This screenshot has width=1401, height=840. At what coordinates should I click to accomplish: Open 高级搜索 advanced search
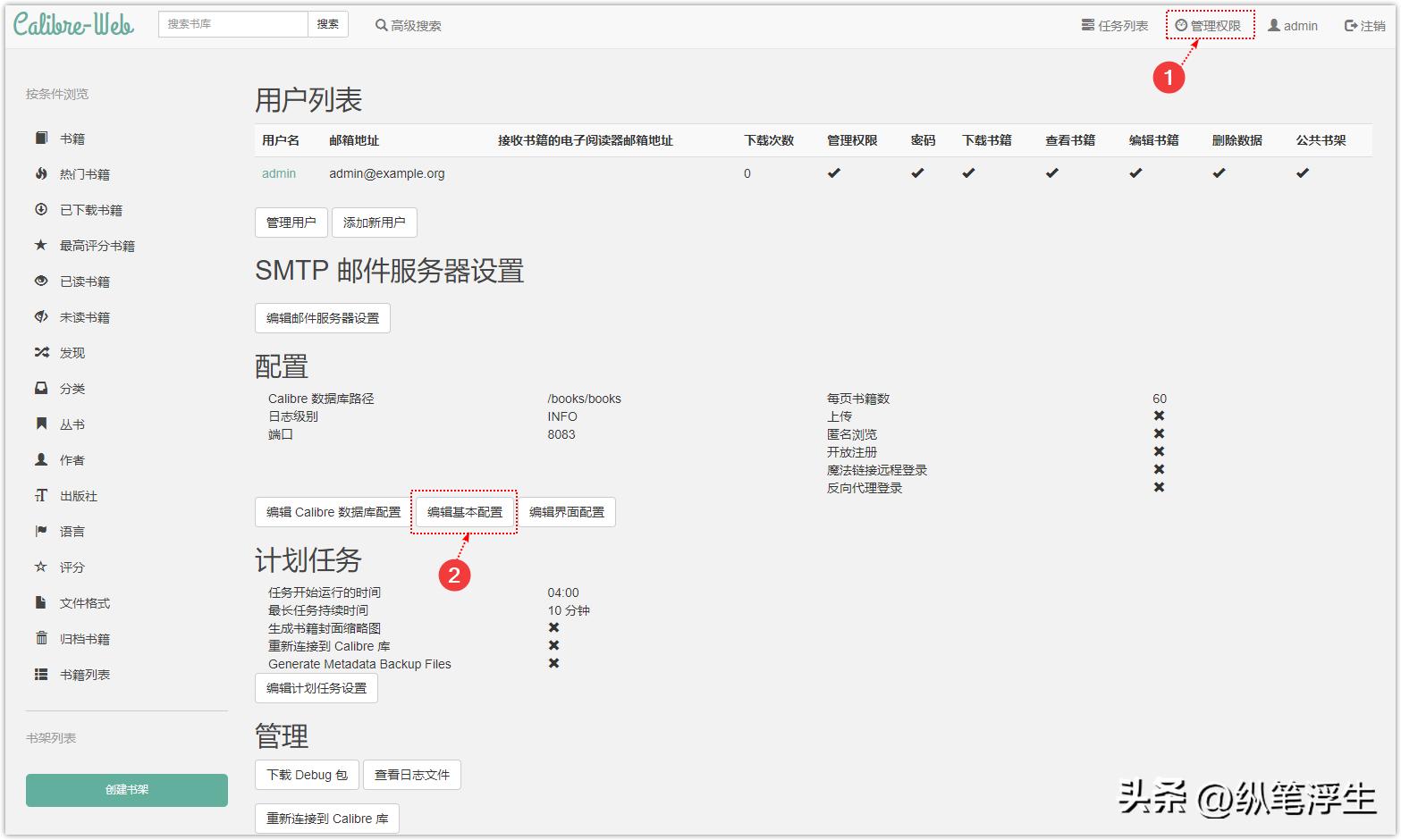[408, 24]
